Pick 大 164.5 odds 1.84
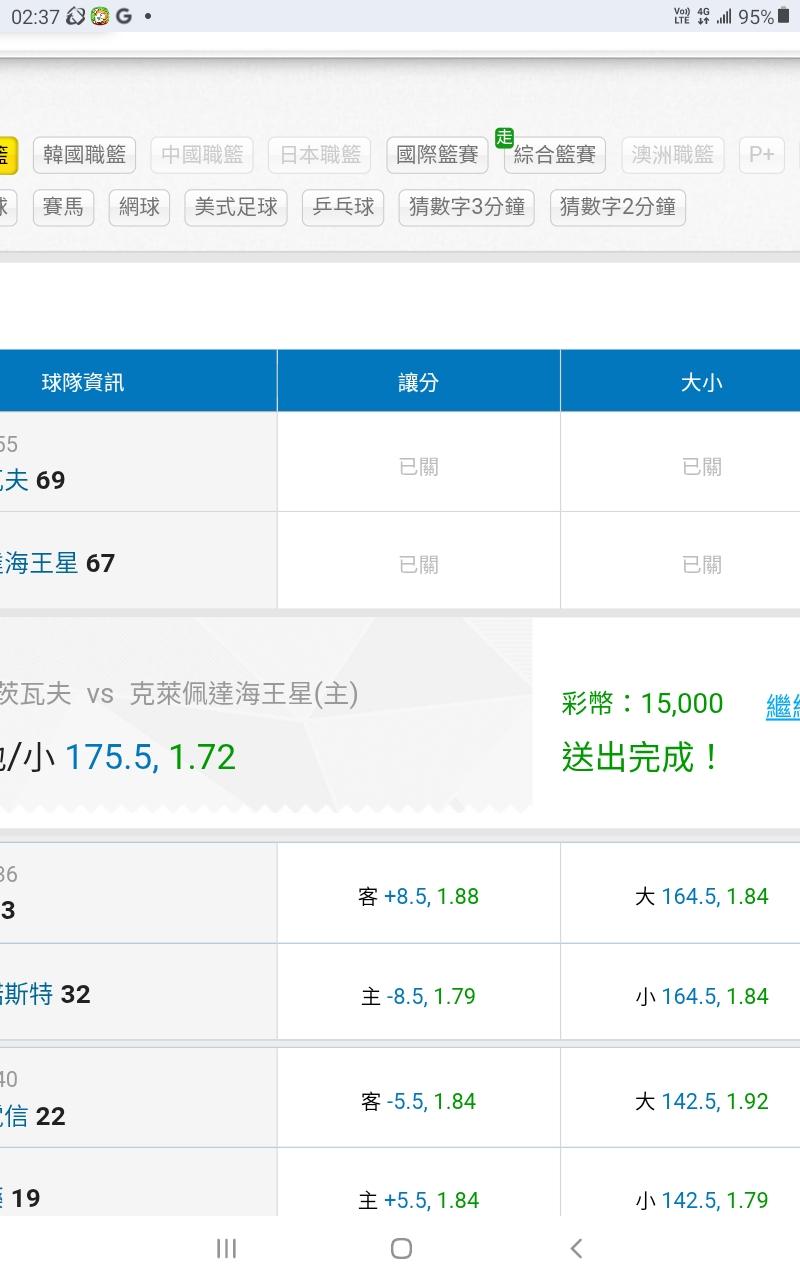Screen dimensions: 800x1280 coord(701,897)
